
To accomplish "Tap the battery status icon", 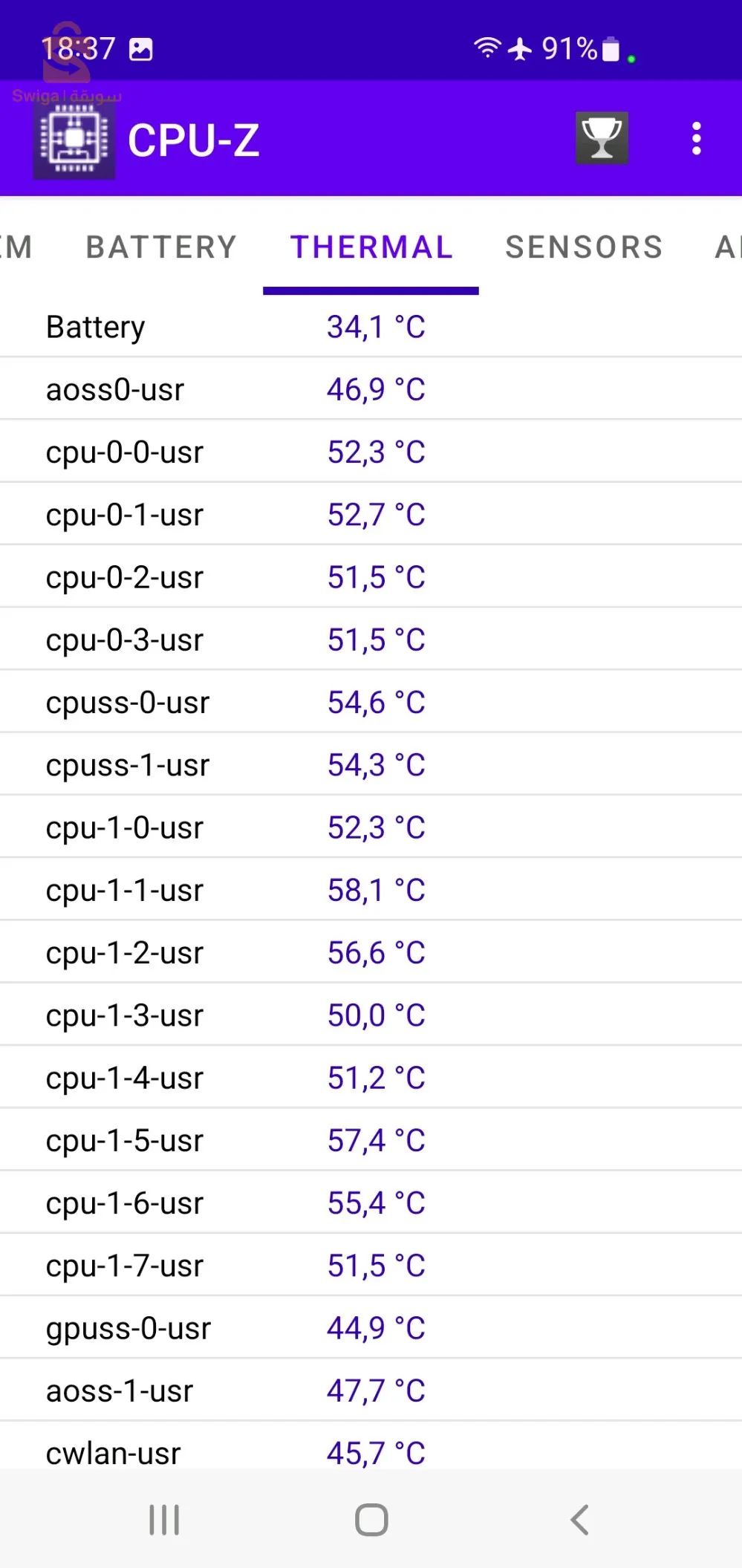I will (x=611, y=49).
